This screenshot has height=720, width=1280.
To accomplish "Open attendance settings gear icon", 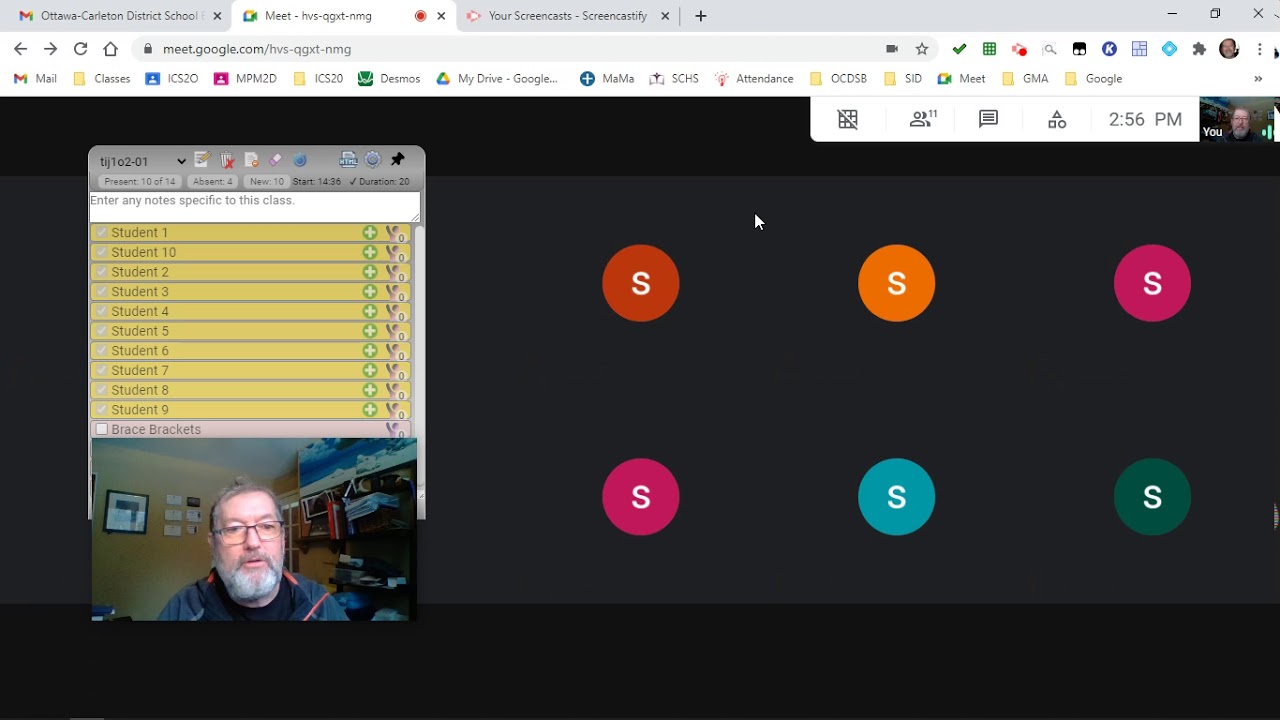I will (x=373, y=160).
